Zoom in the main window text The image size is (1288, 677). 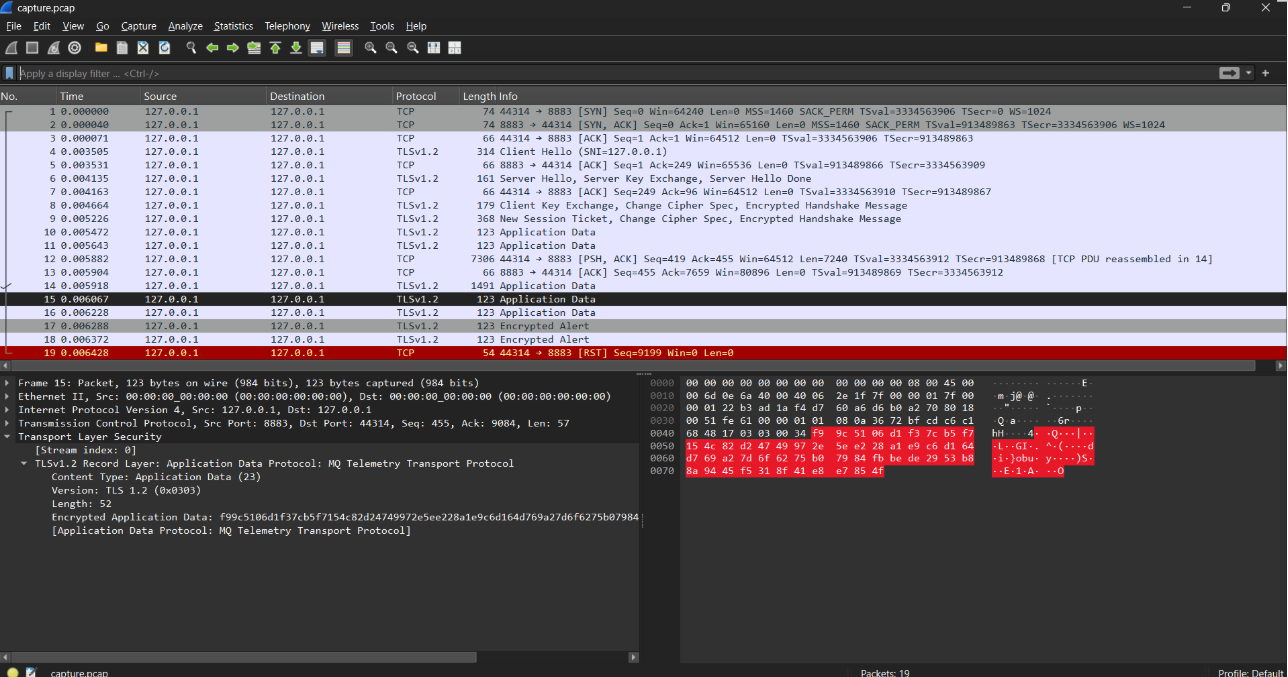370,48
